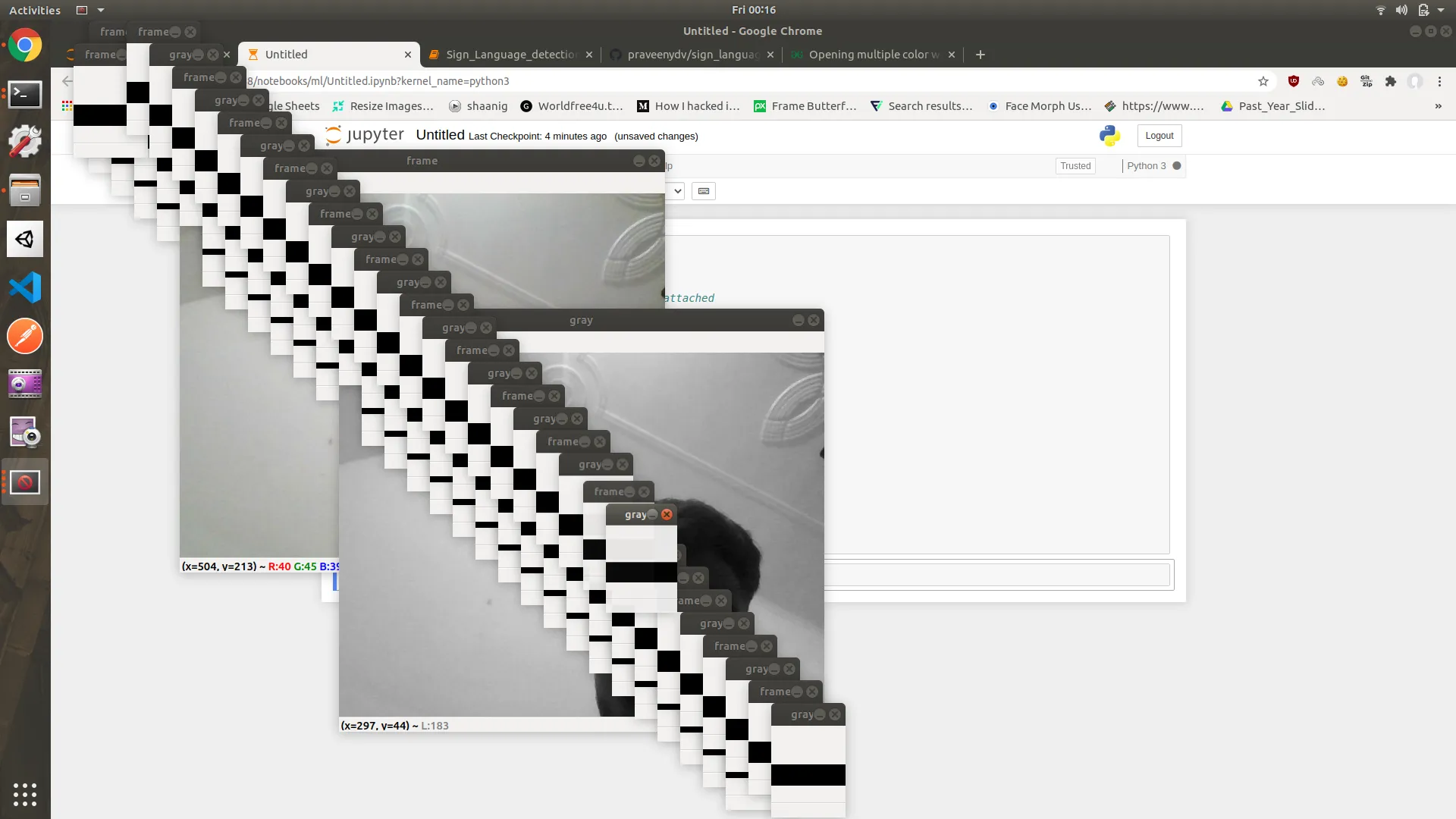
Task: Open the Past_Year_Slid bookmark
Action: coord(1280,106)
